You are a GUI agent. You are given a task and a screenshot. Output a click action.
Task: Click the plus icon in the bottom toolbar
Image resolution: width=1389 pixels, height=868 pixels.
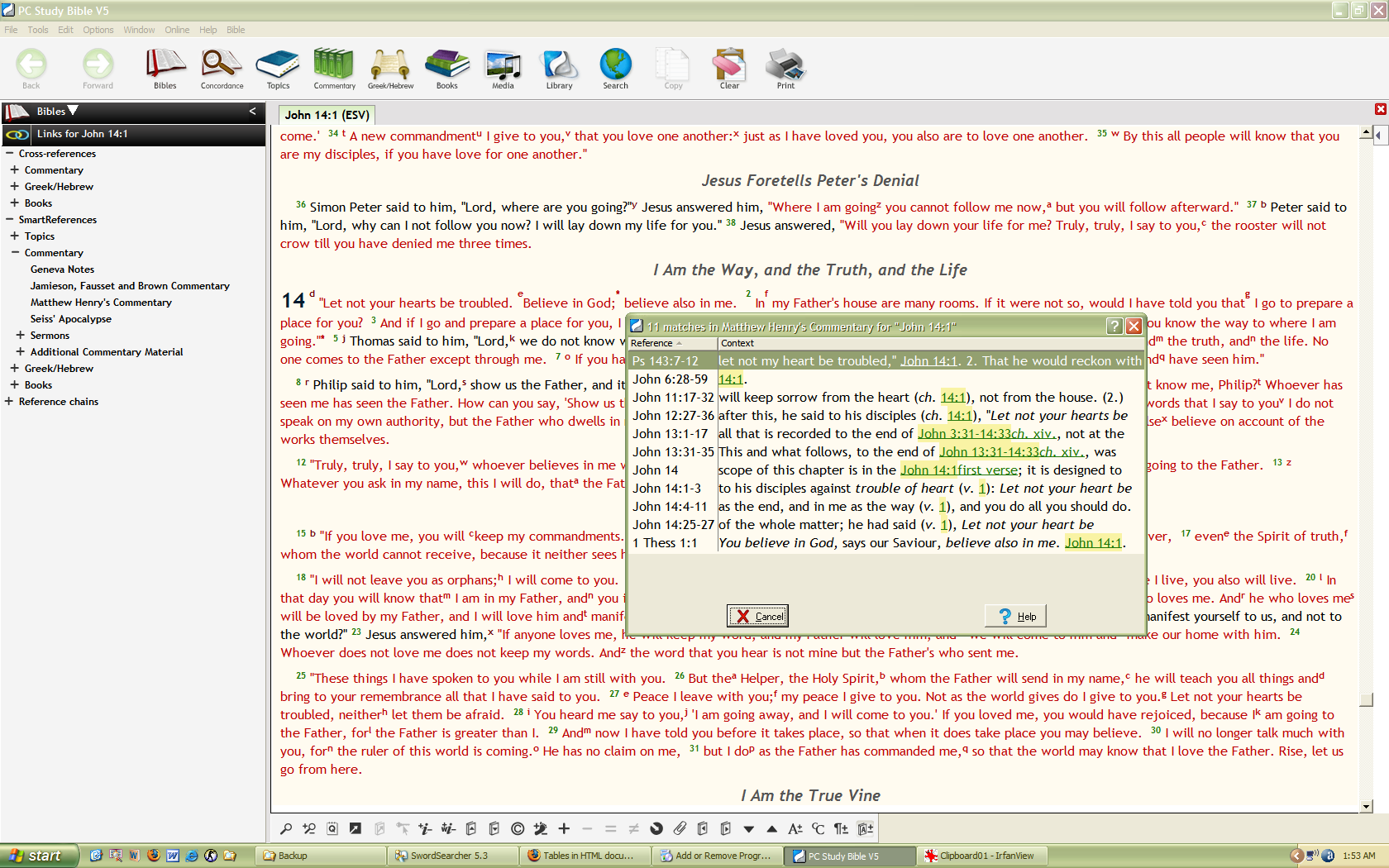pyautogui.click(x=564, y=828)
